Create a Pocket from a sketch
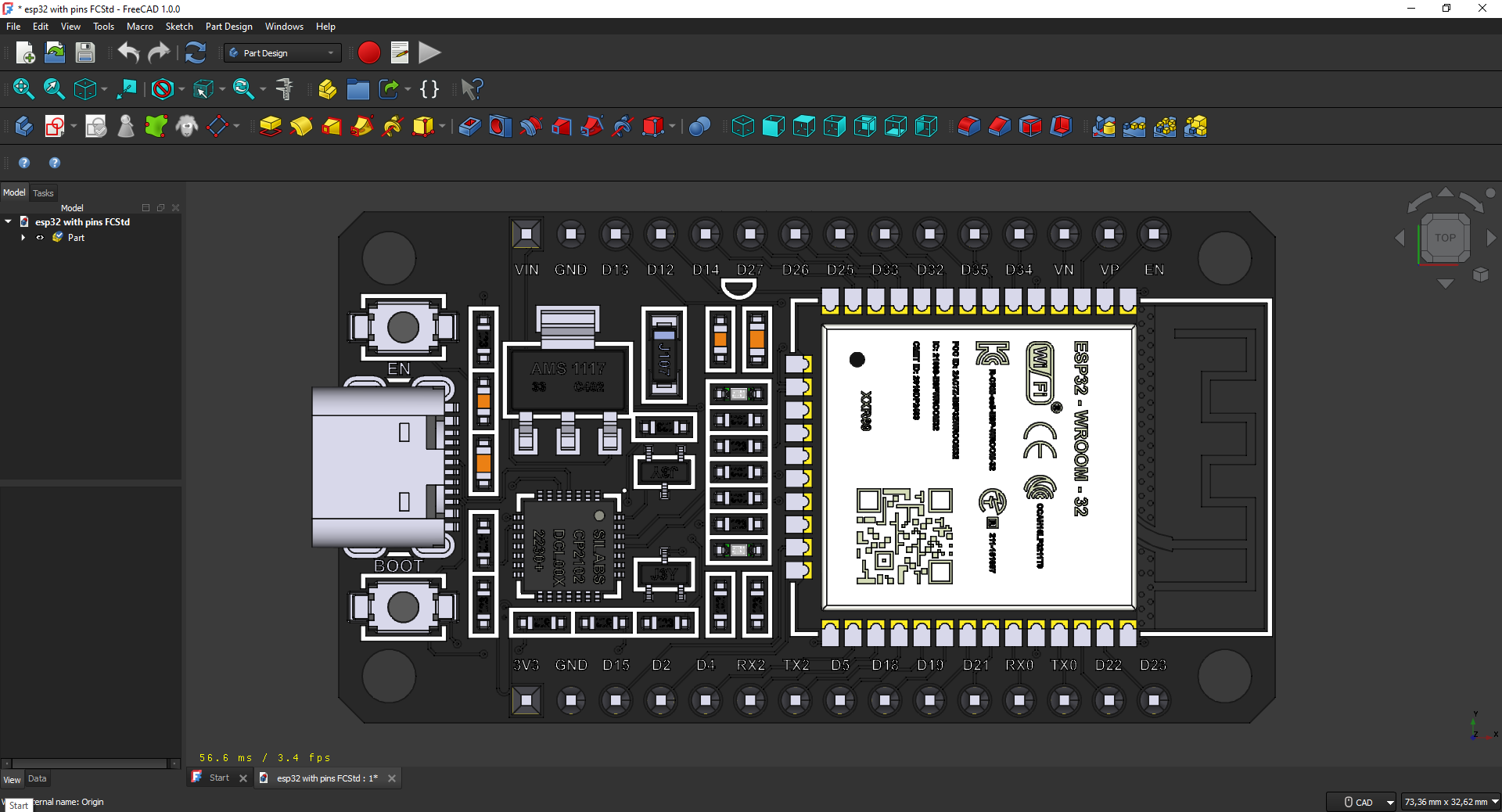1502x812 pixels. (469, 126)
